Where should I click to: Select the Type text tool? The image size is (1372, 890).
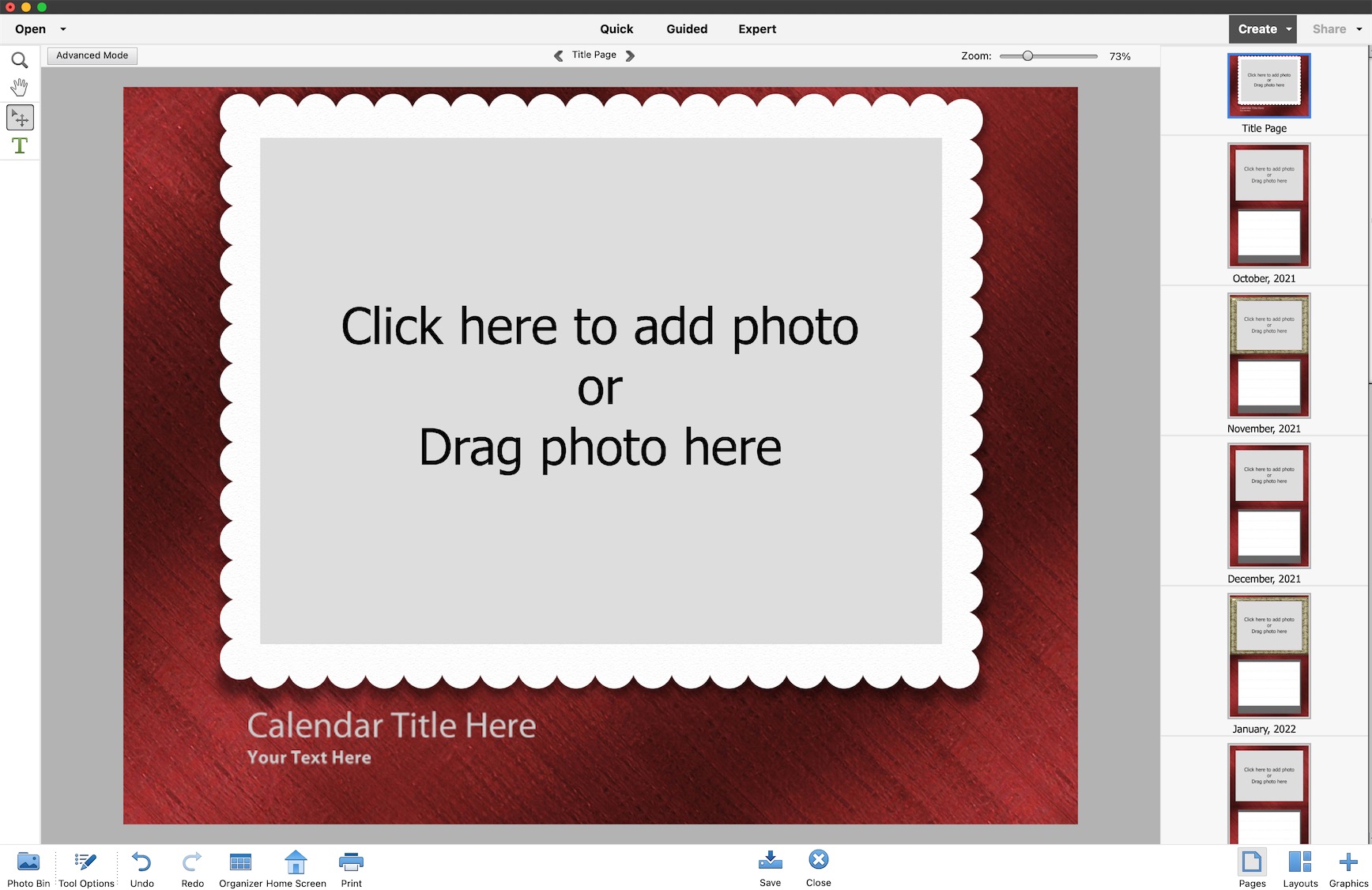[x=20, y=145]
